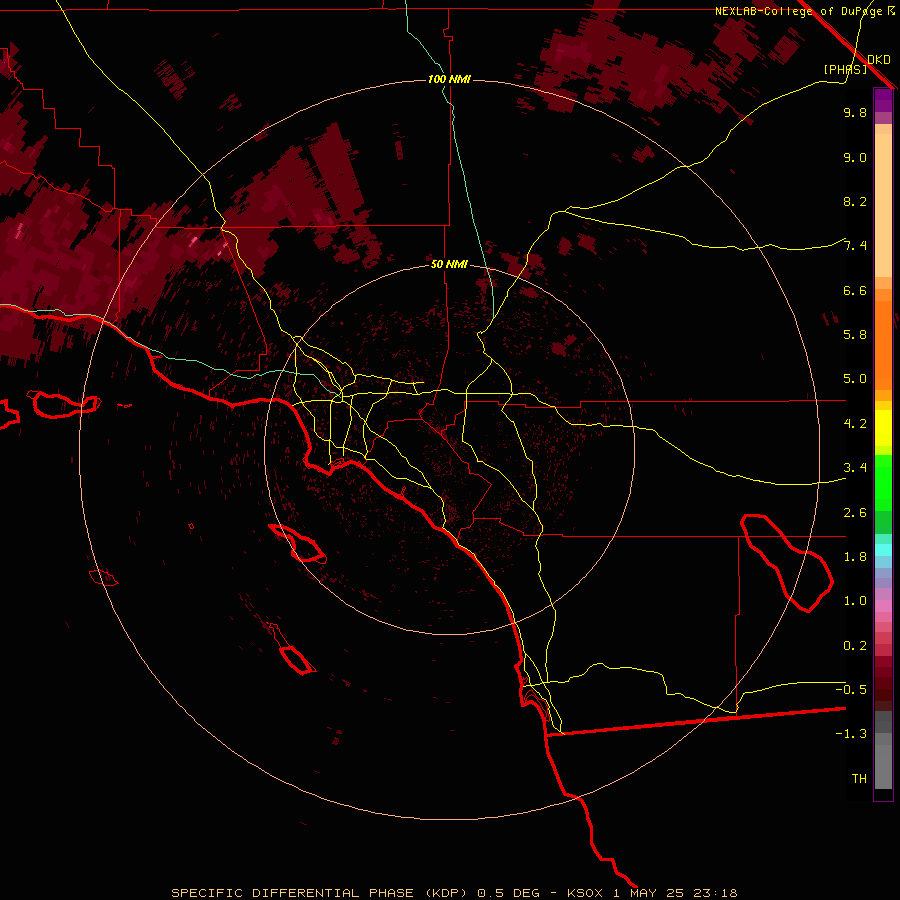
Task: Click the 5.0 legend value
Action: pyautogui.click(x=855, y=379)
